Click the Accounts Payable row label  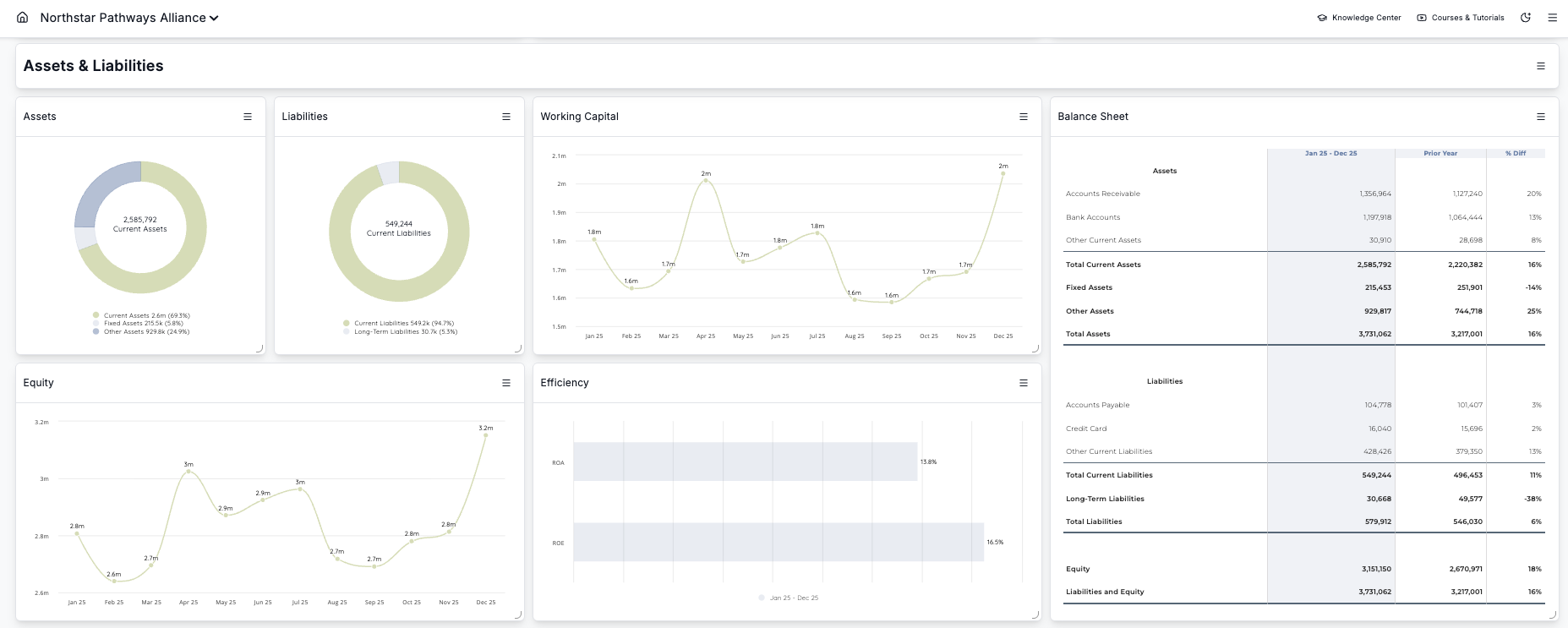click(x=1097, y=405)
